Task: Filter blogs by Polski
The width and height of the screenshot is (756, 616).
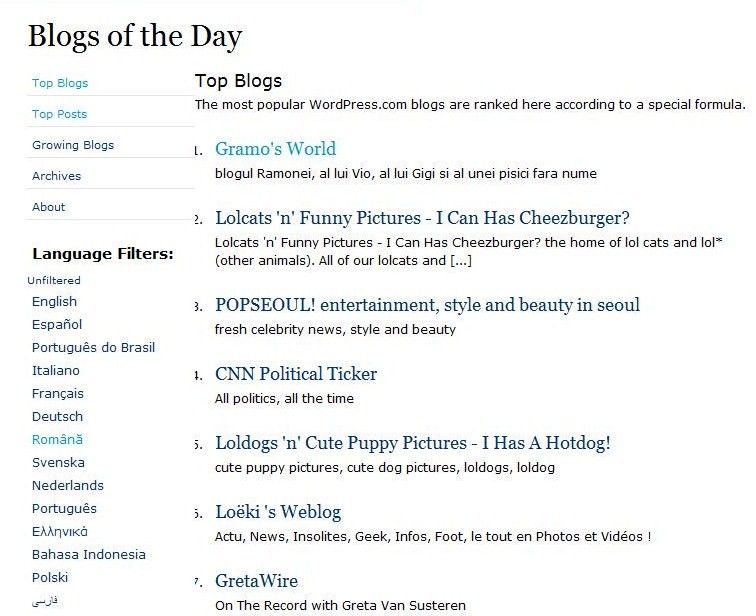Action: tap(50, 578)
